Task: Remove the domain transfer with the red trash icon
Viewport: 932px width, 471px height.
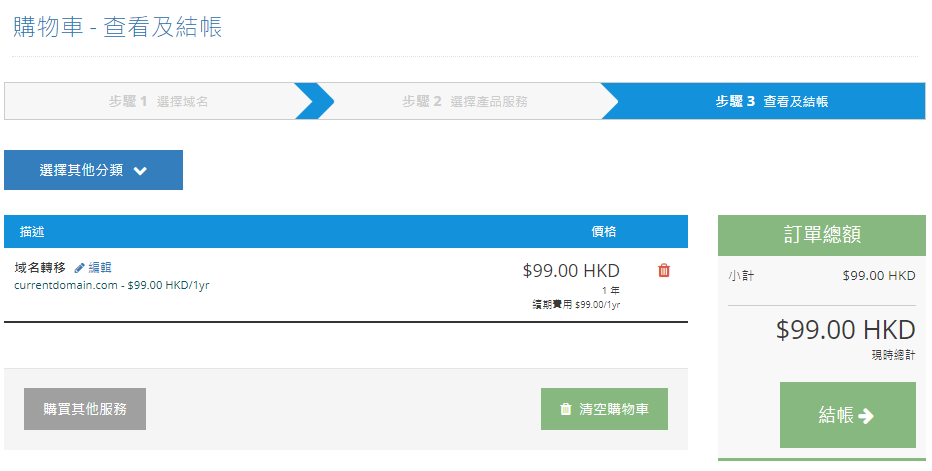Action: [664, 270]
